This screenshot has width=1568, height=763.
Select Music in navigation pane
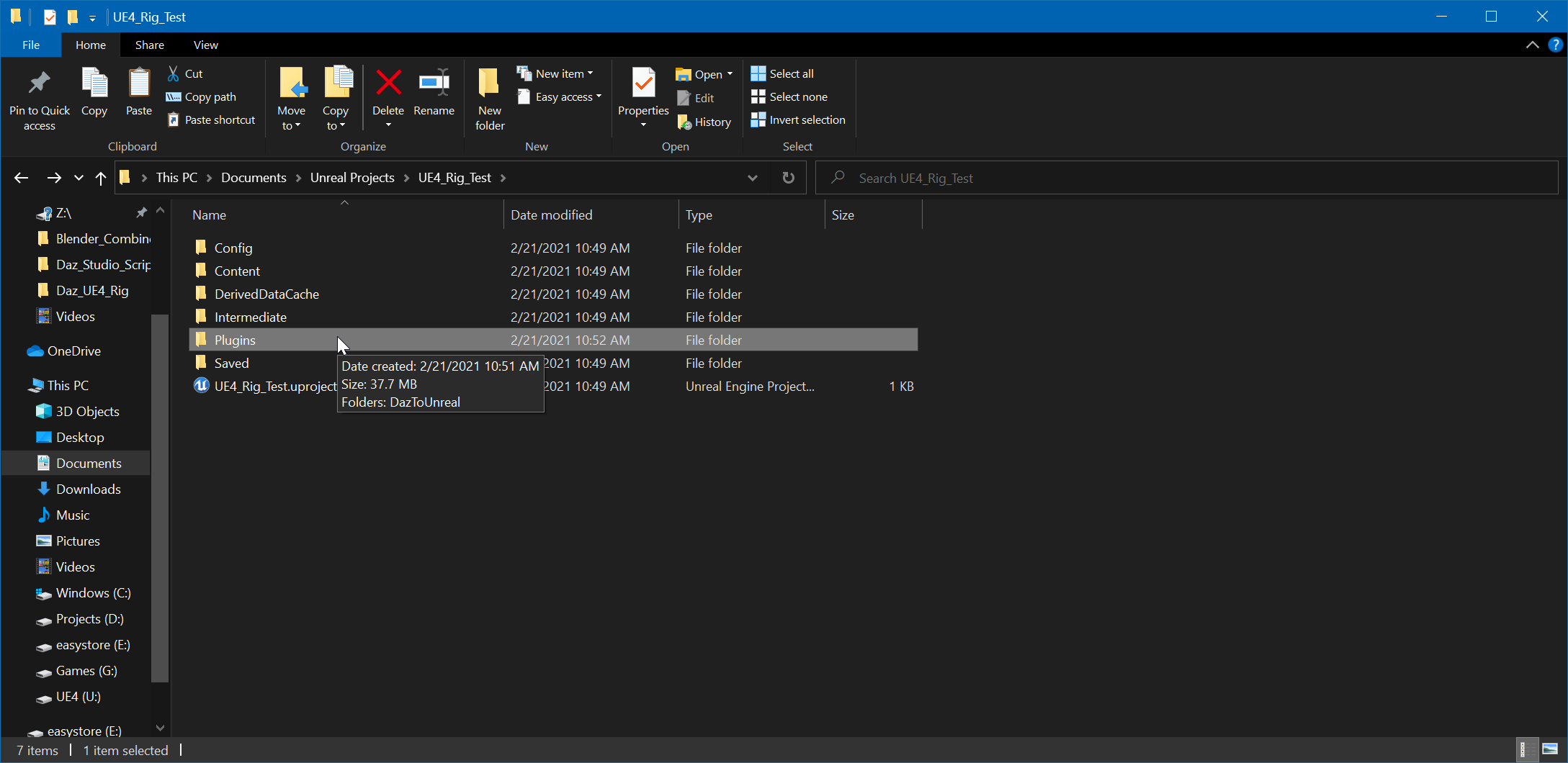[x=63, y=515]
